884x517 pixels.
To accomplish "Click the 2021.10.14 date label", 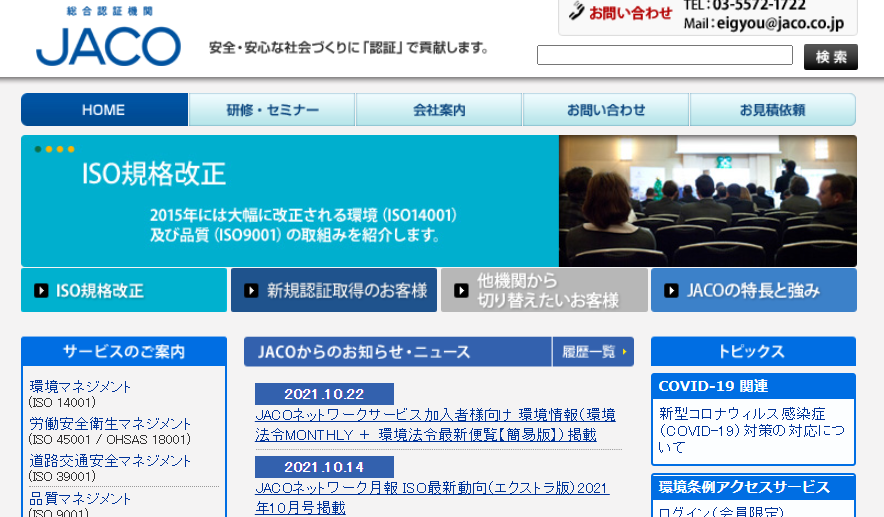I will point(324,467).
